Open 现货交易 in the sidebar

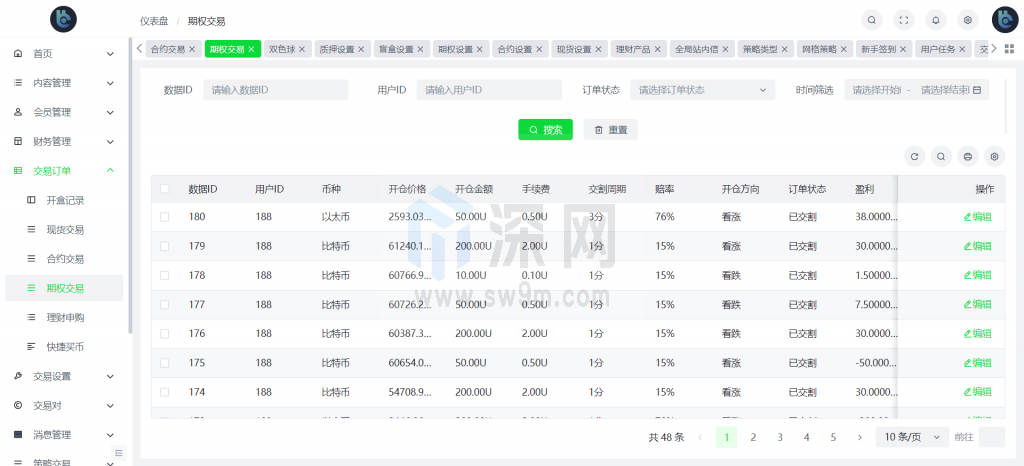(x=65, y=229)
